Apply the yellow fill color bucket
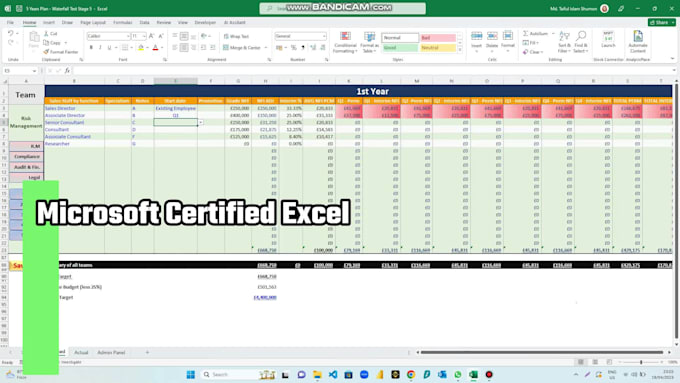 point(141,47)
